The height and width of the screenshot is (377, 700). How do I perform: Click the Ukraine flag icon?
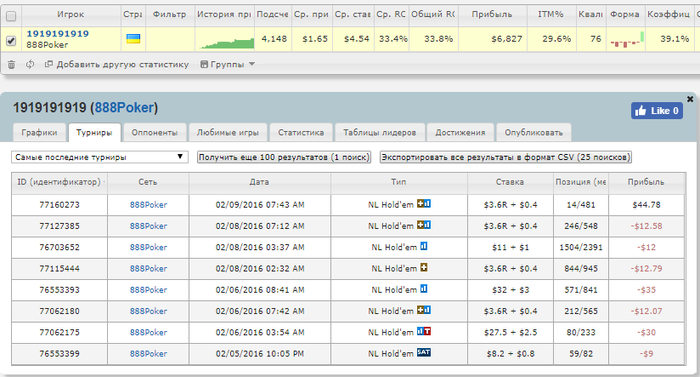point(133,39)
